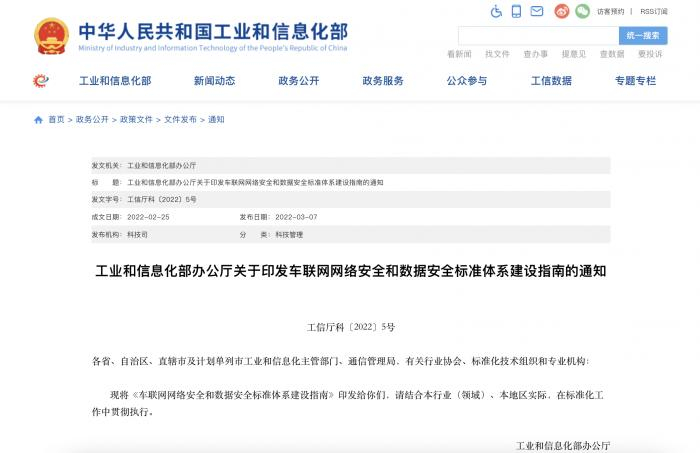
Task: Open the 政务服务 navigation menu
Action: 383,81
